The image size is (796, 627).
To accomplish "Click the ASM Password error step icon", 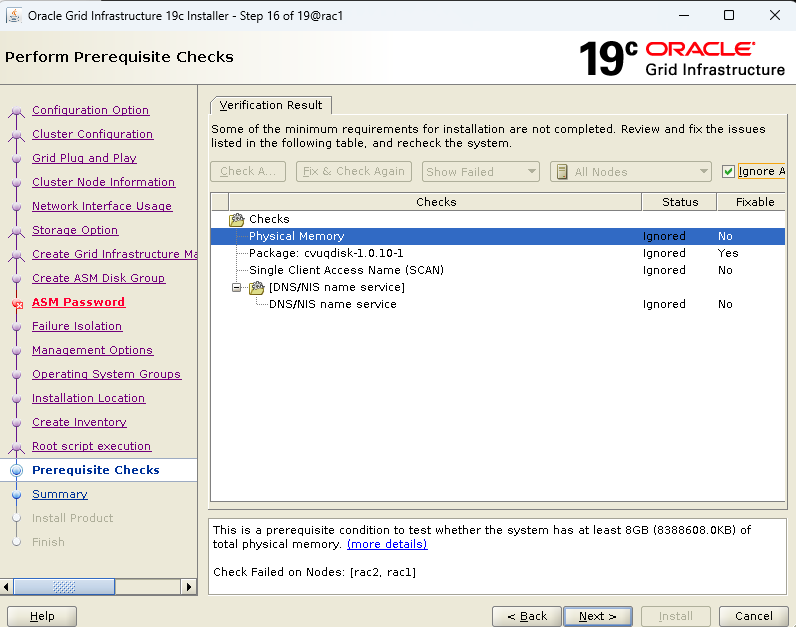I will click(x=17, y=303).
